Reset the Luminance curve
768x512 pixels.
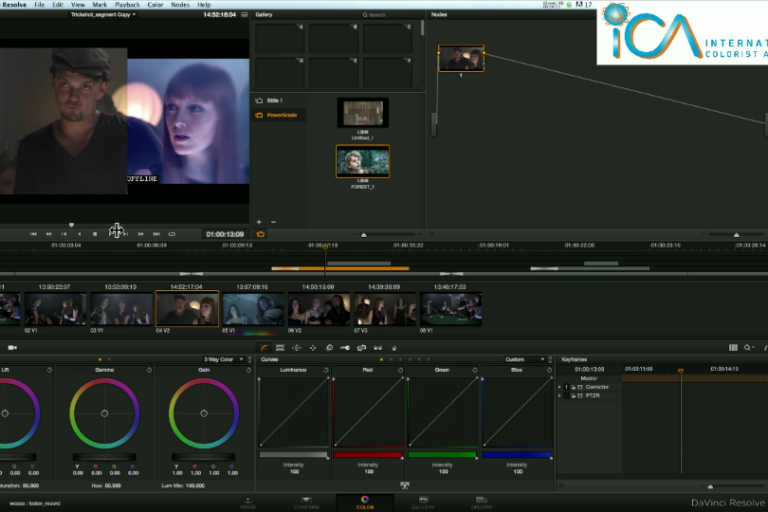pos(326,370)
